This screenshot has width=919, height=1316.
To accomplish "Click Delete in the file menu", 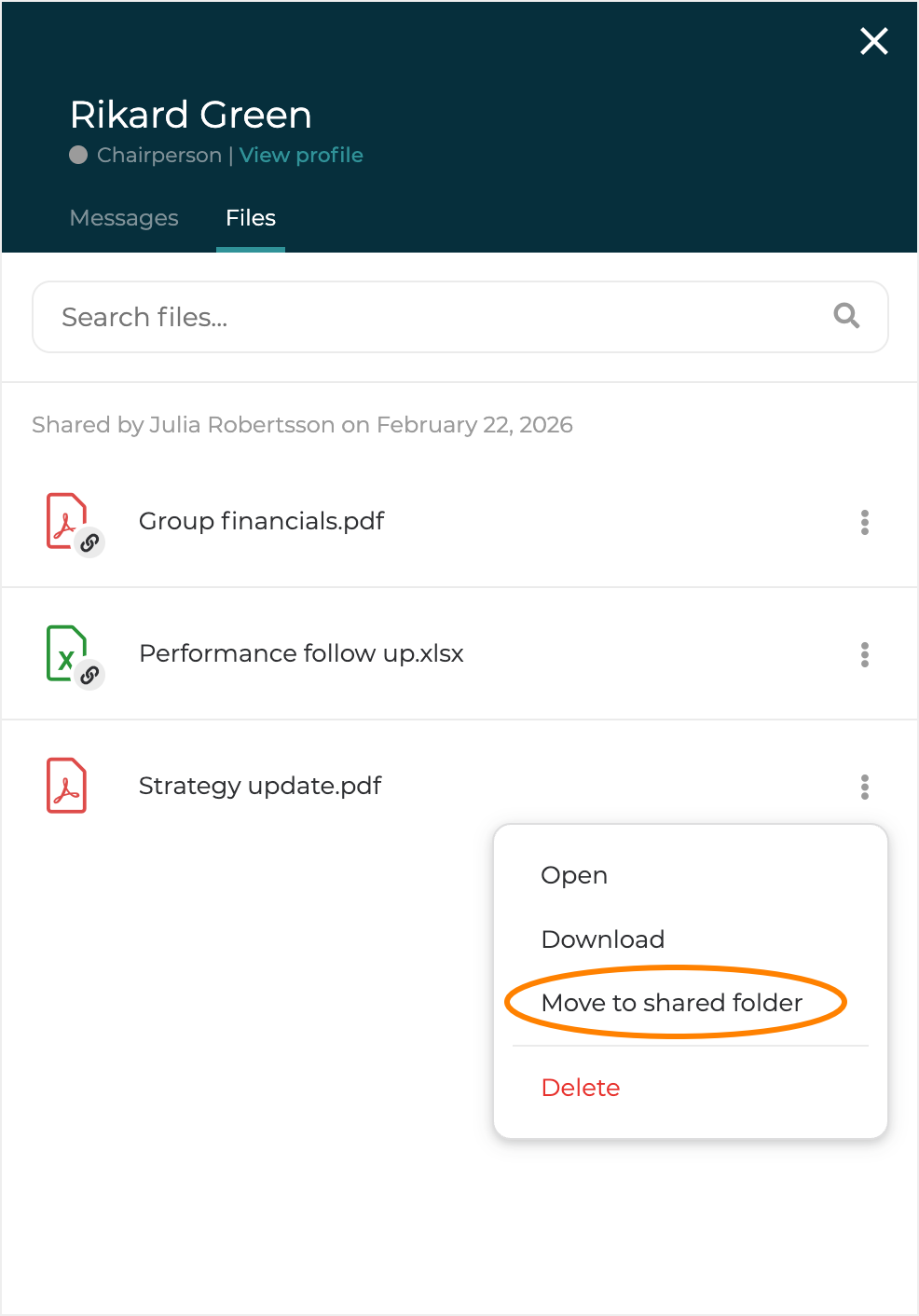I will [x=581, y=1088].
